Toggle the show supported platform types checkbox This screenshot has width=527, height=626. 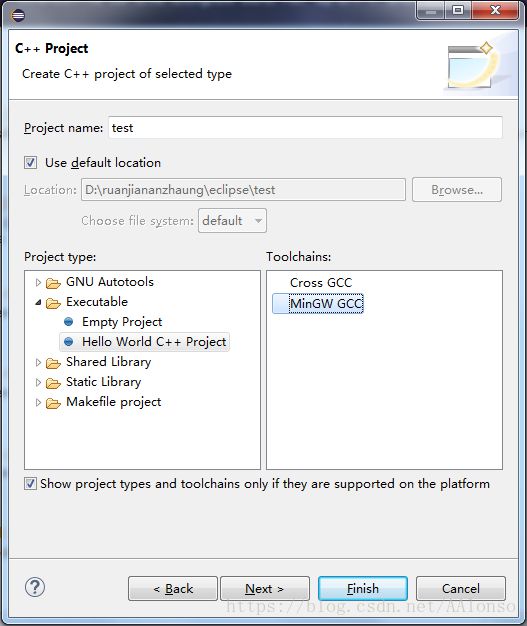[x=30, y=483]
